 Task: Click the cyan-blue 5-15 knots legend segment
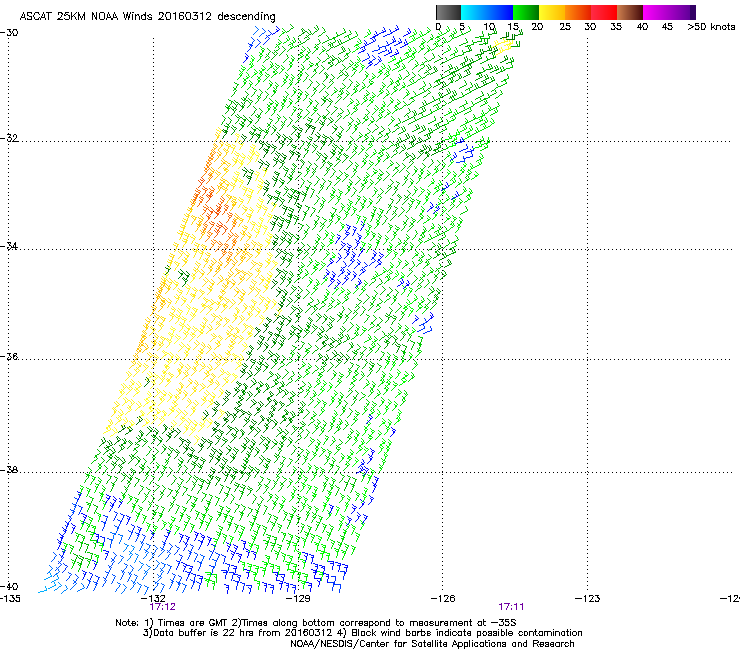tap(487, 12)
